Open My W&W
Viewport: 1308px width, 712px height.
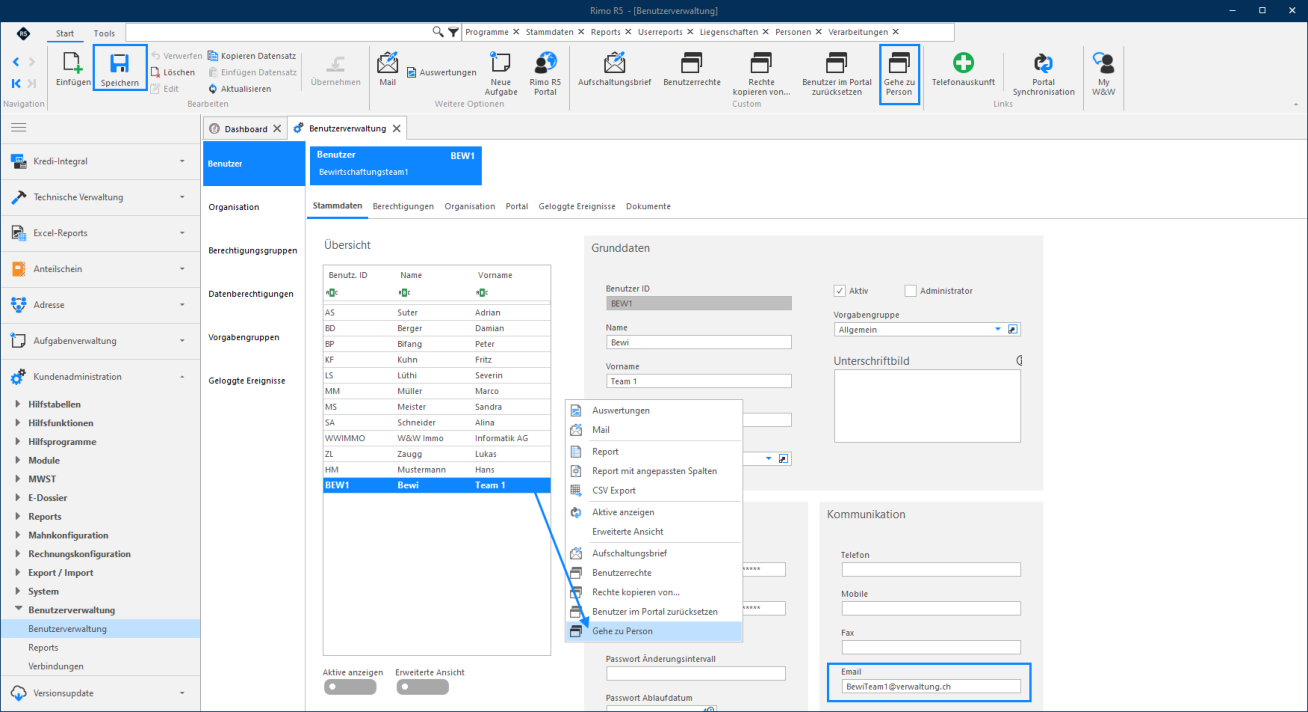(x=1104, y=73)
